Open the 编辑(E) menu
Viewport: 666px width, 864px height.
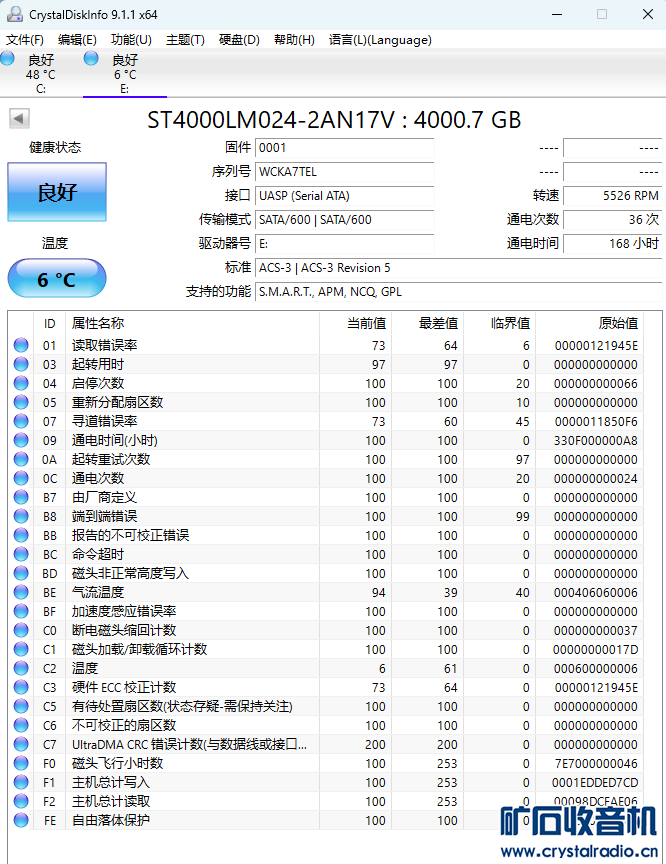coord(77,40)
